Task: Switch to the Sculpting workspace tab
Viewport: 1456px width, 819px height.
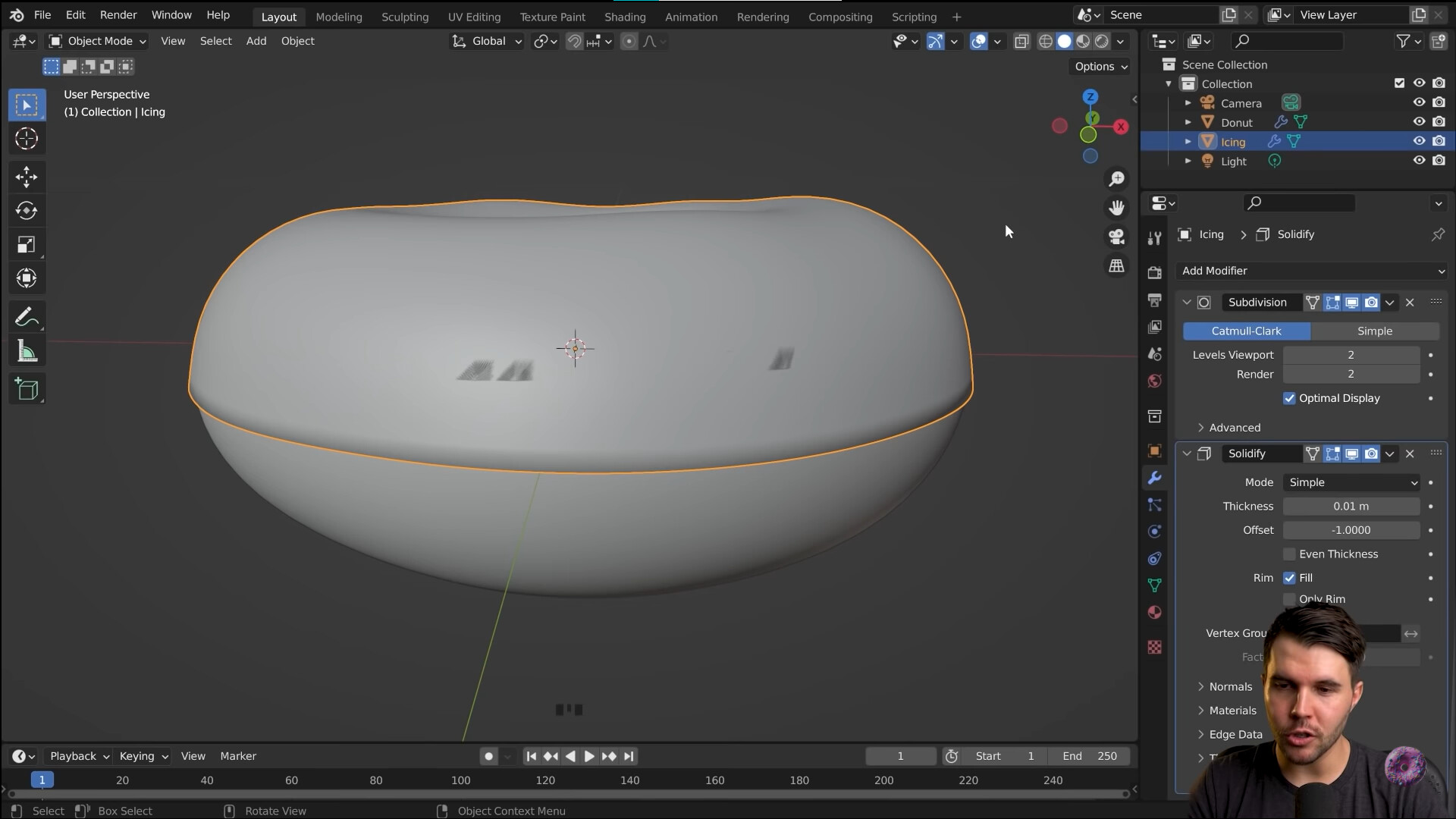Action: [x=405, y=17]
